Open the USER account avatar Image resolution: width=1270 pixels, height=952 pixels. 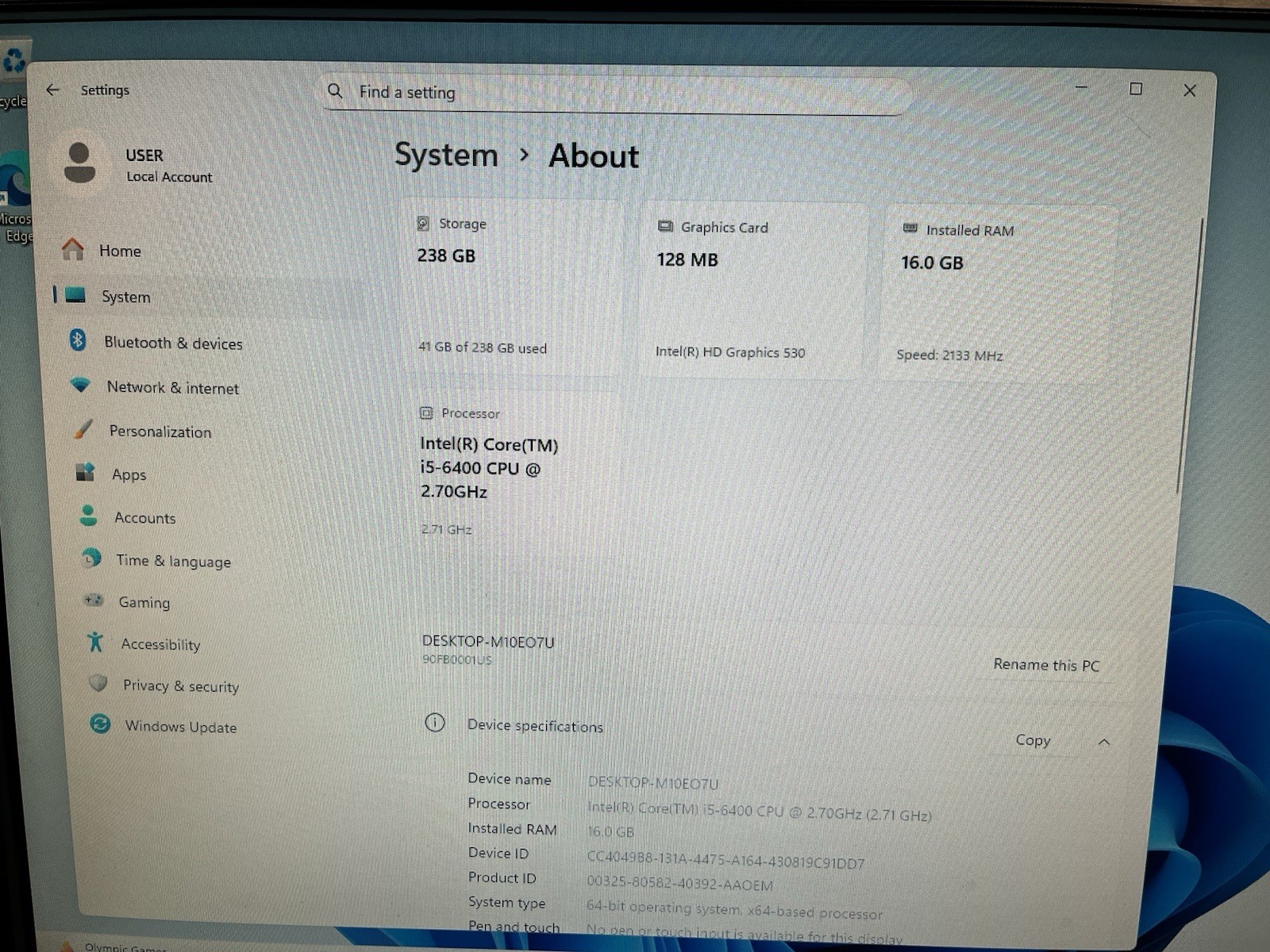tap(79, 163)
